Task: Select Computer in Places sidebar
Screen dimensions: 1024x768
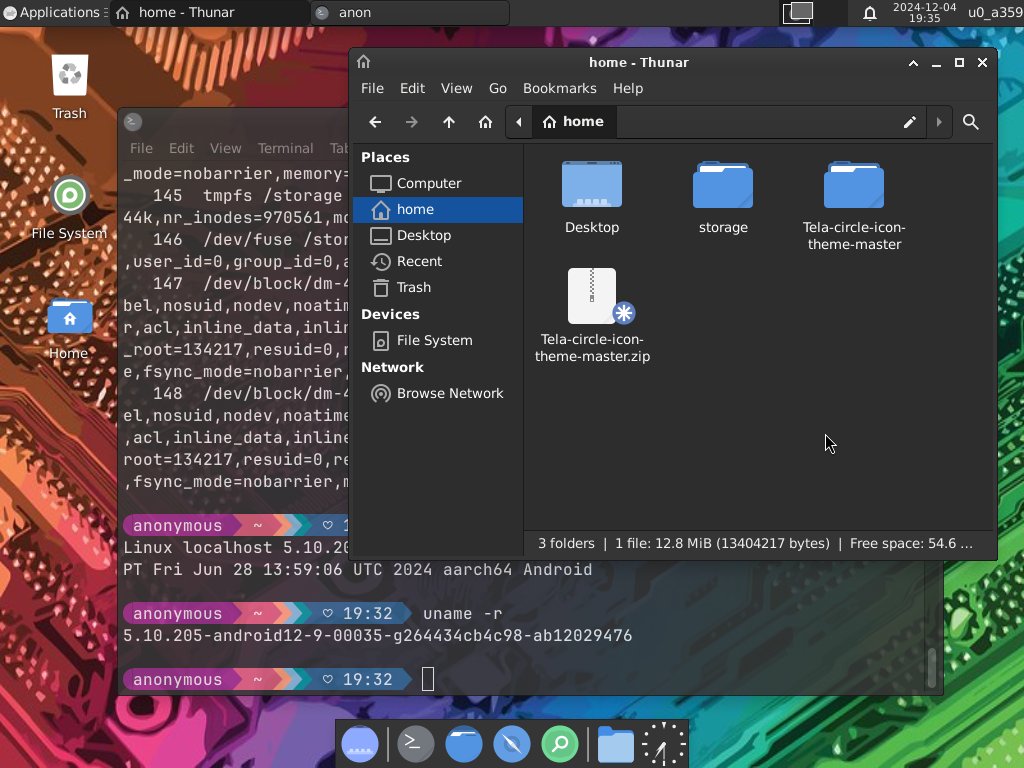Action: 438,184
